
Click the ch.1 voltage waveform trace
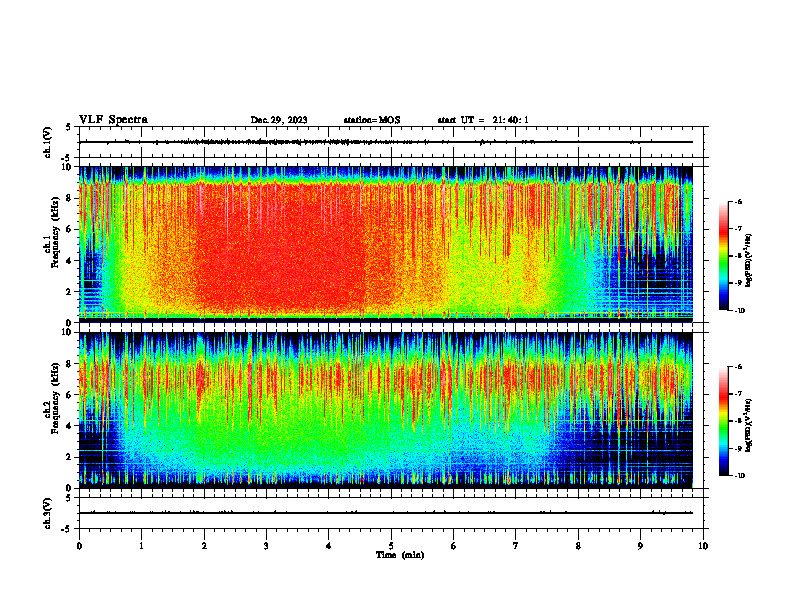pyautogui.click(x=386, y=142)
